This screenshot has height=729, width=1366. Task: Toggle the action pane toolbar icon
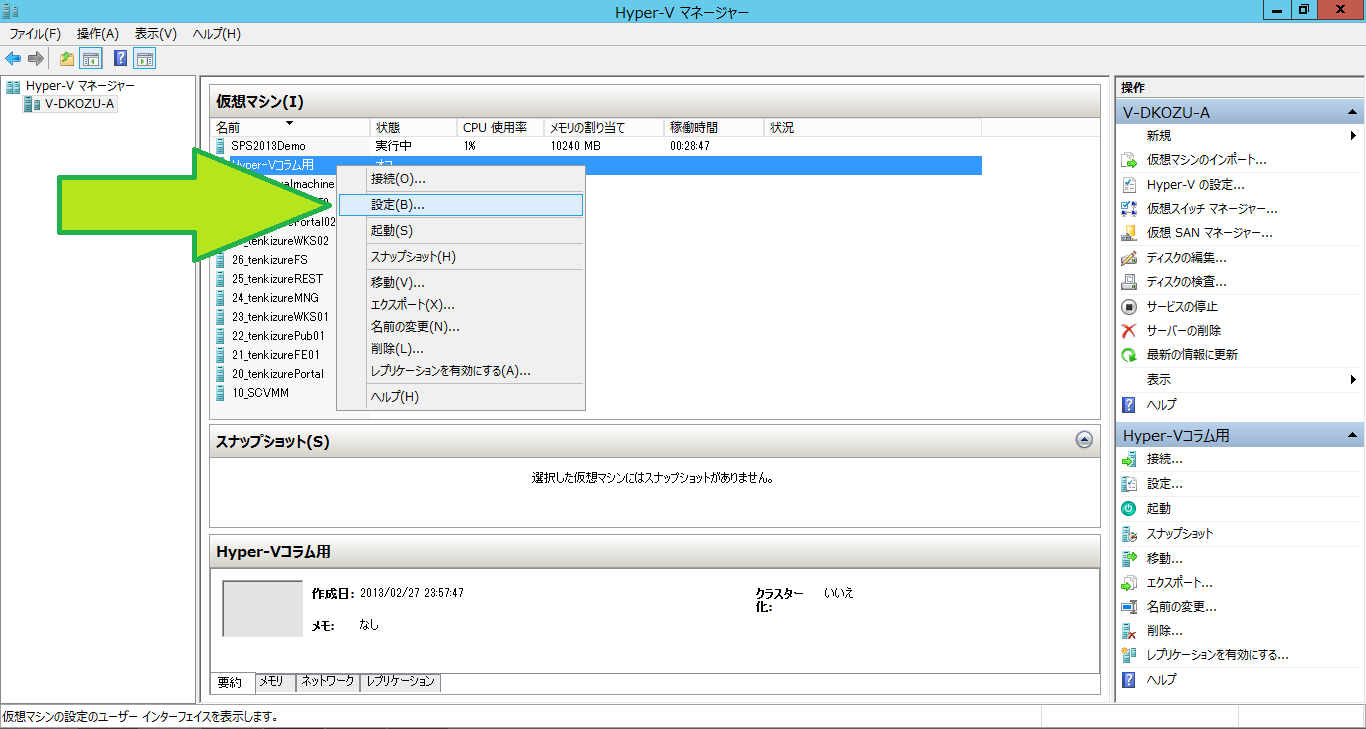click(145, 59)
